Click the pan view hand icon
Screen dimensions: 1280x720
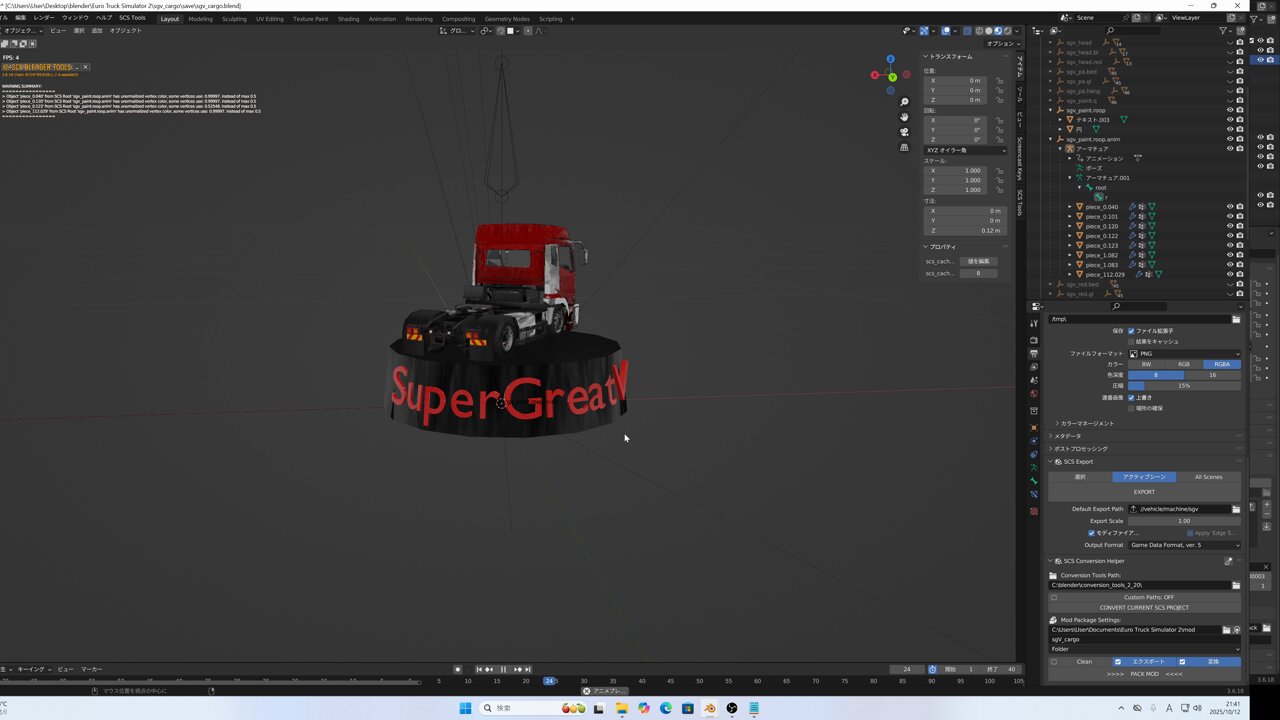pos(904,117)
